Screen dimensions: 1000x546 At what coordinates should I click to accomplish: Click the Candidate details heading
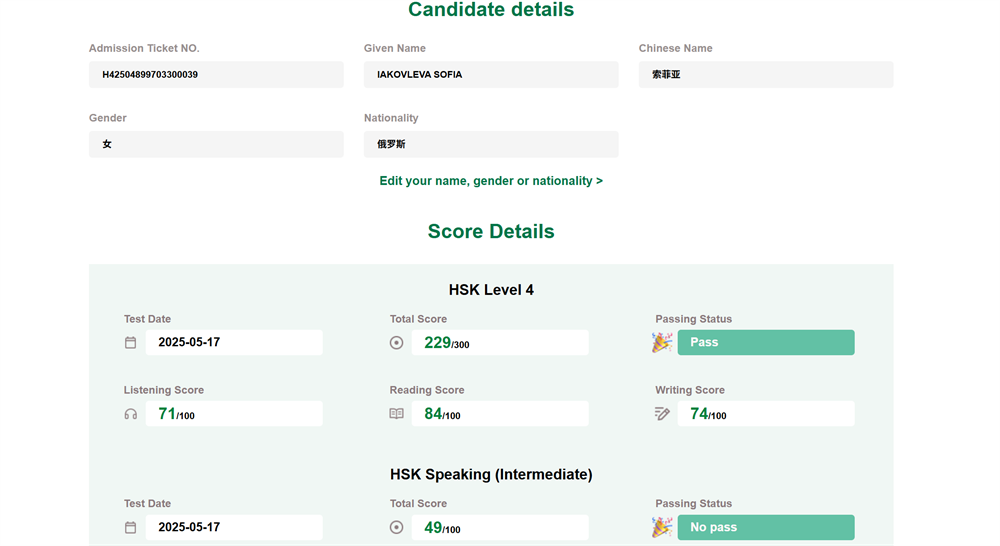pyautogui.click(x=491, y=10)
